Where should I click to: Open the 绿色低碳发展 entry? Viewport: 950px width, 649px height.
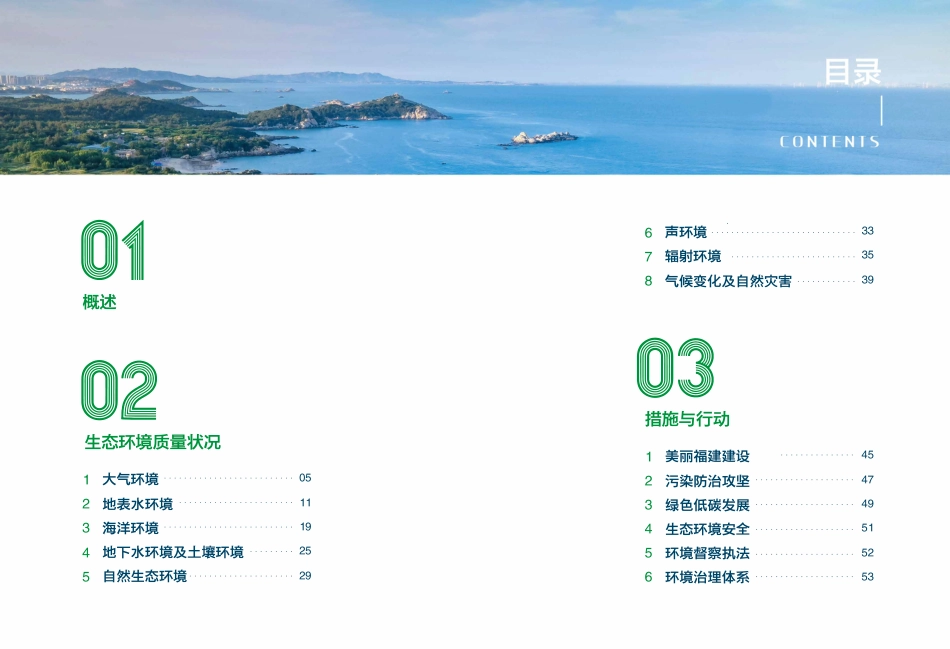(x=708, y=505)
